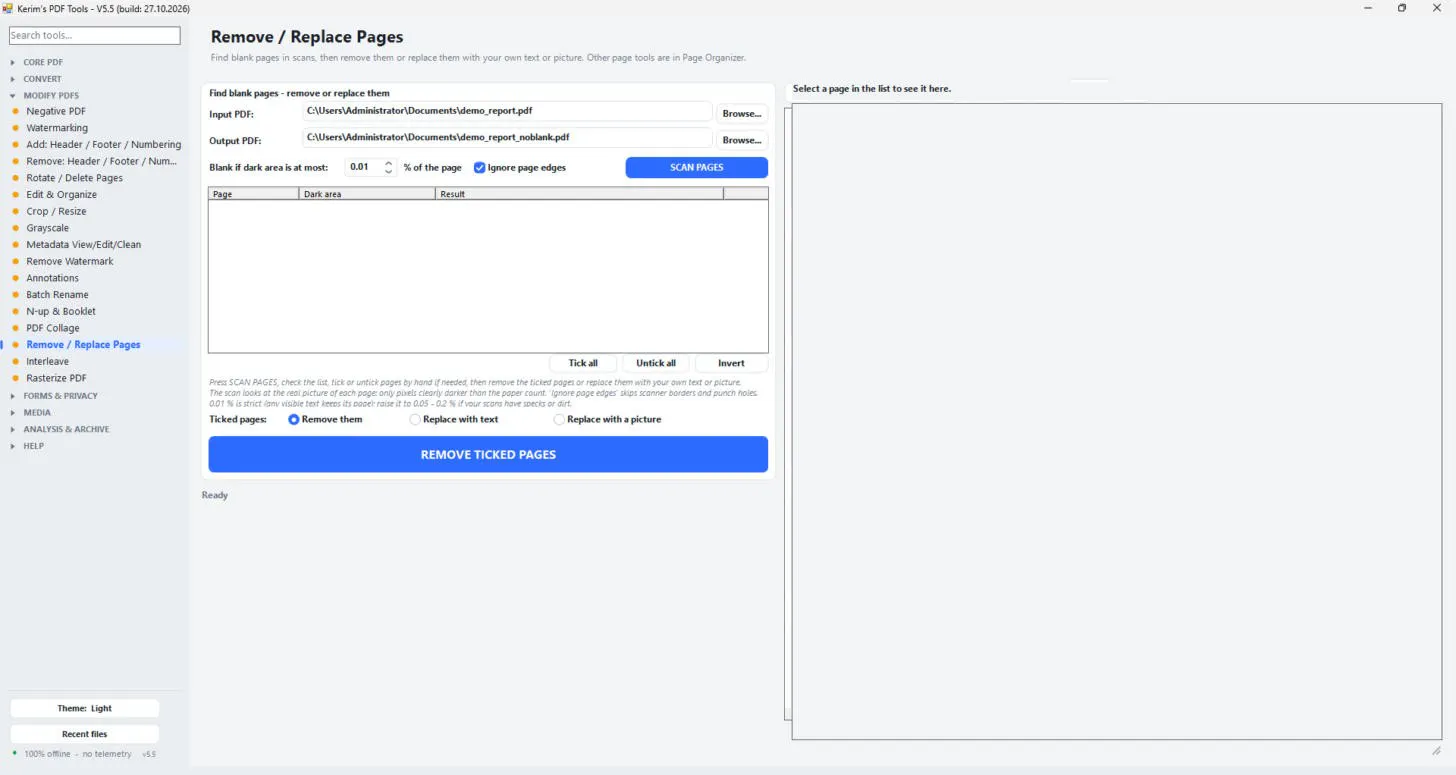Open the Interleave tool

tap(48, 362)
